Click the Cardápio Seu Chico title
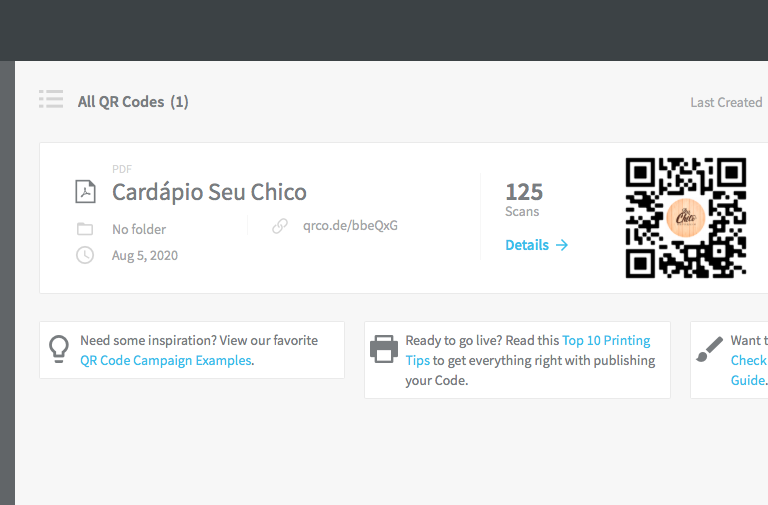This screenshot has width=768, height=505. coord(209,192)
